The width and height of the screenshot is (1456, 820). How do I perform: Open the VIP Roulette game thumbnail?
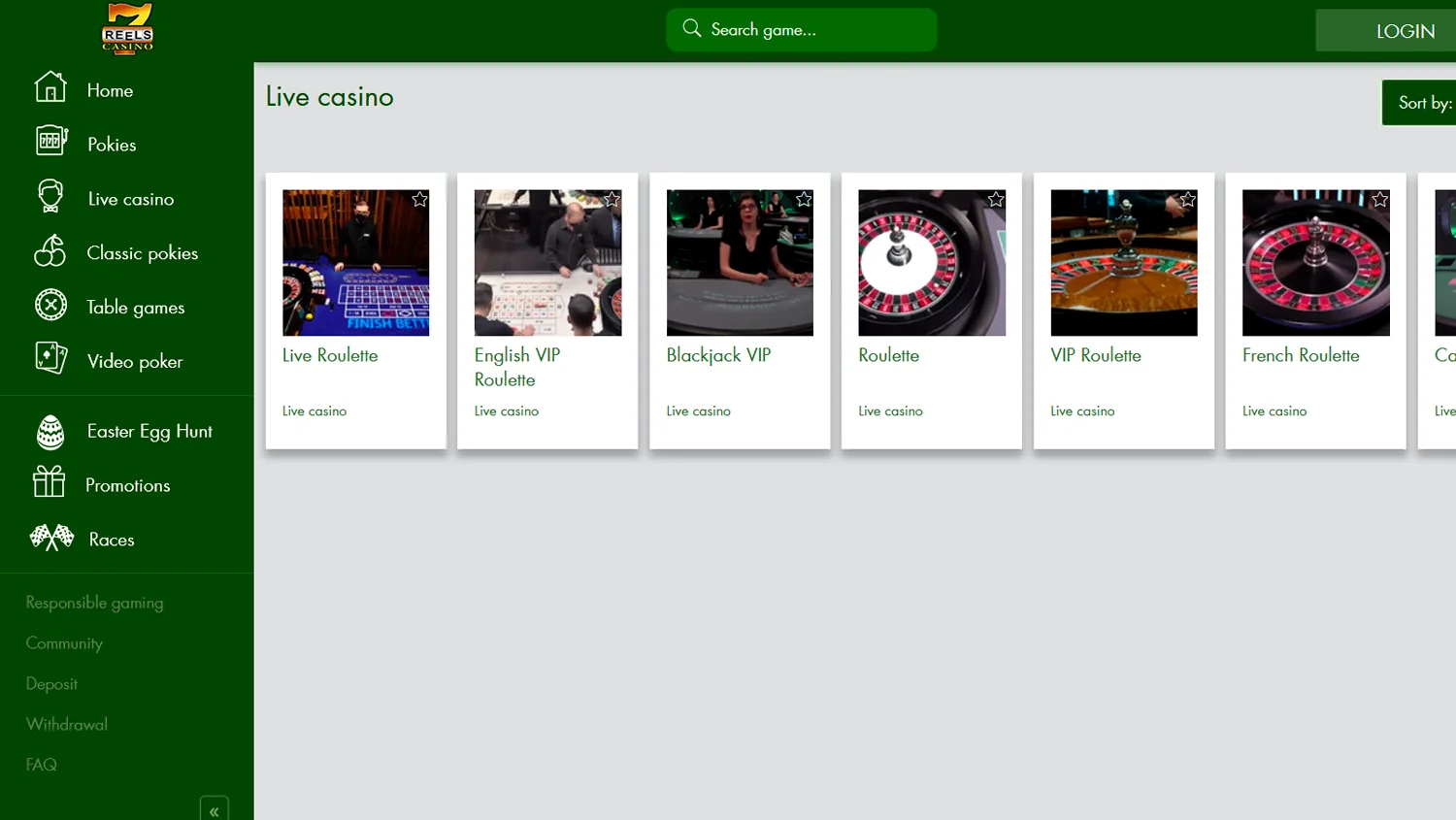pos(1123,263)
